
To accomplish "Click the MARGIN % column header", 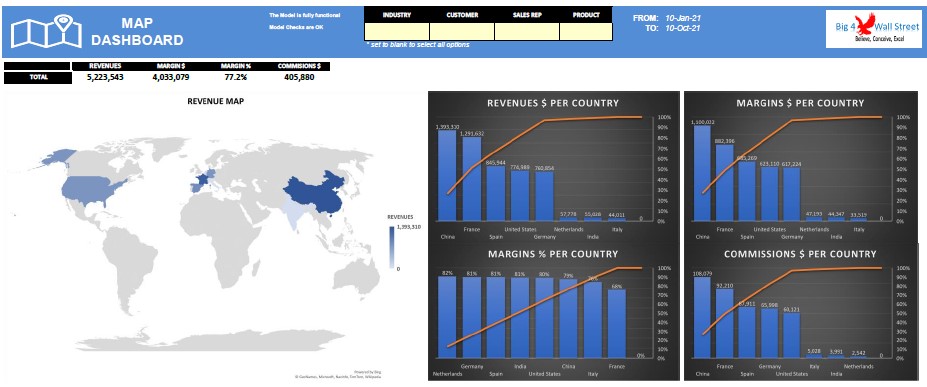I will 236,66.
